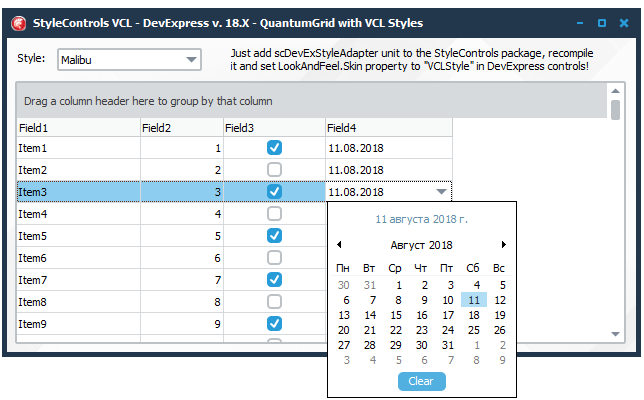The height and width of the screenshot is (400, 644).
Task: Click the scroll up arrow of grid
Action: 615,91
